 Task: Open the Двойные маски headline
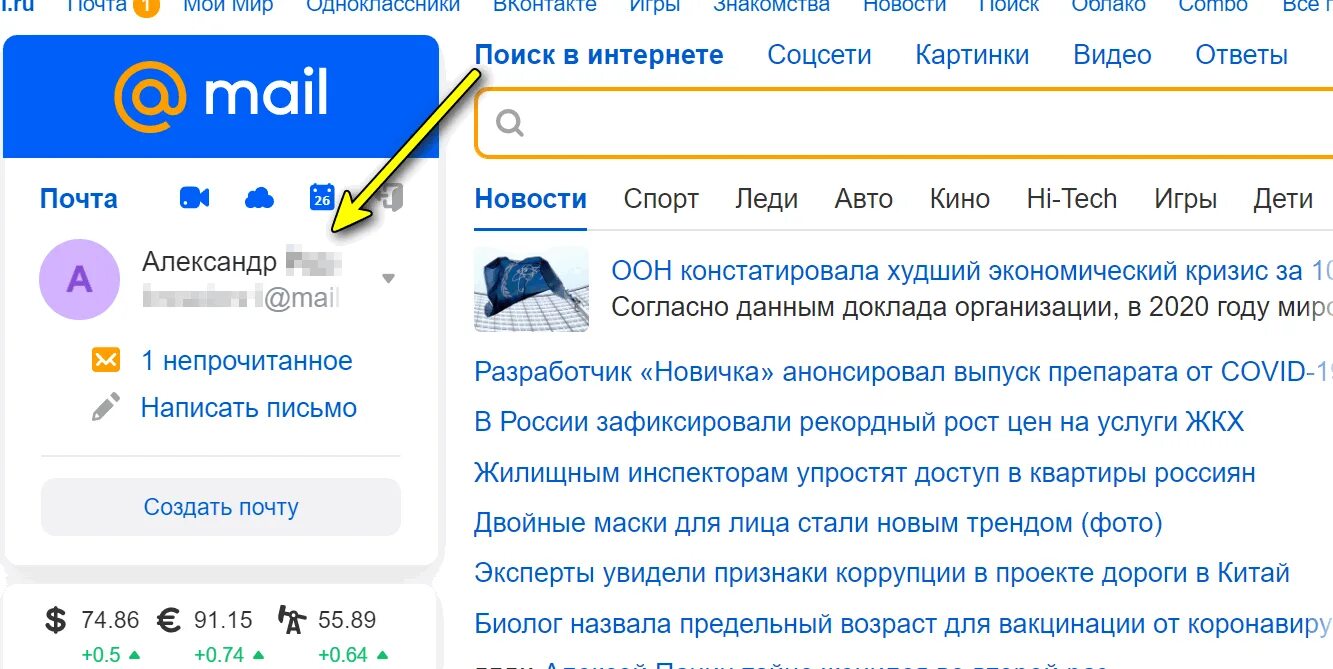(818, 522)
